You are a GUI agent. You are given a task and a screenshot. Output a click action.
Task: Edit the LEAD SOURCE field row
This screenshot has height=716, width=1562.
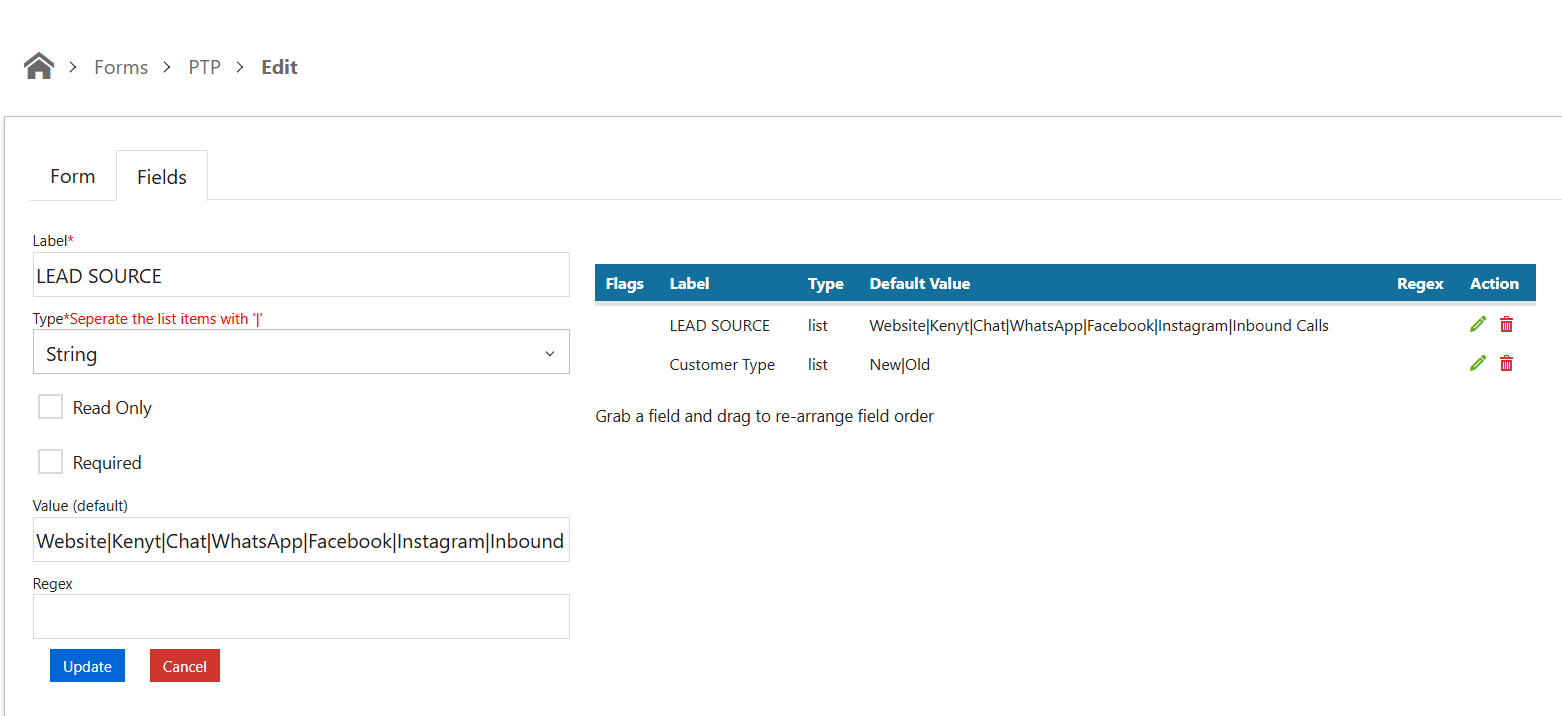coord(1478,324)
